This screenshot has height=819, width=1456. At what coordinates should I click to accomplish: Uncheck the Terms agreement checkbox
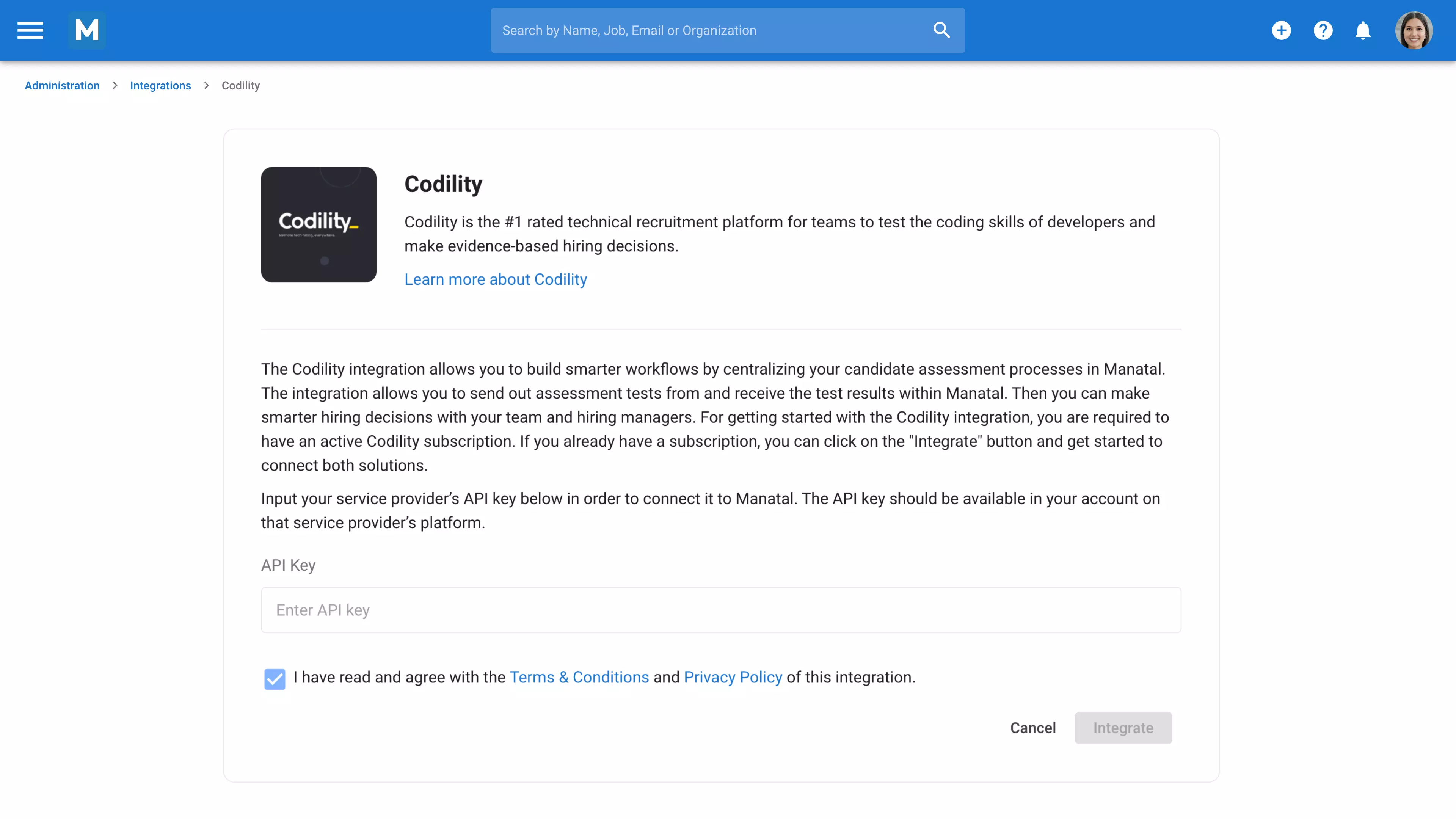click(x=275, y=679)
